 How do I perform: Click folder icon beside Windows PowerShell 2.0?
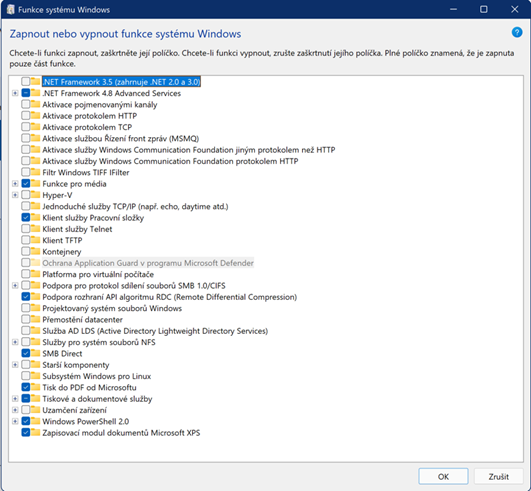pos(36,421)
